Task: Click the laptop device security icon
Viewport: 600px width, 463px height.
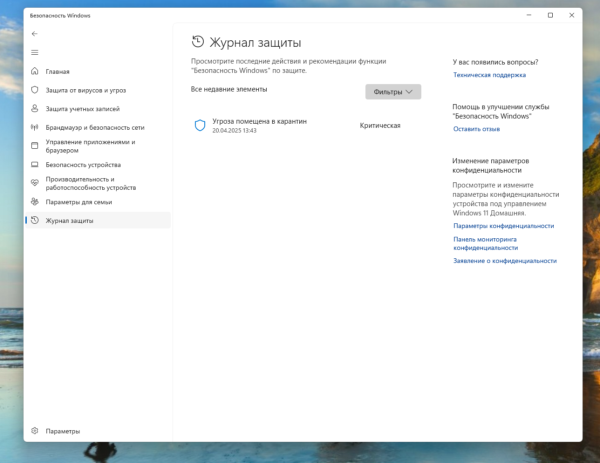Action: [x=34, y=165]
